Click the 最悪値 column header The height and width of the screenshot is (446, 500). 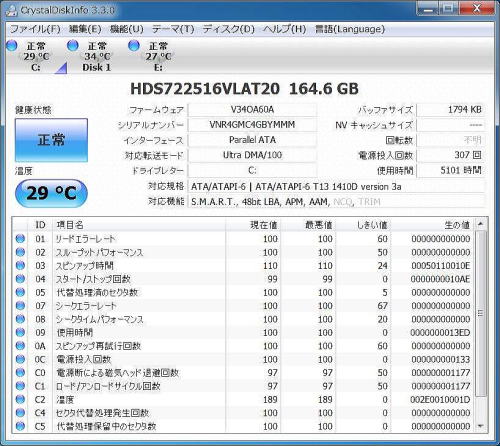pyautogui.click(x=308, y=225)
